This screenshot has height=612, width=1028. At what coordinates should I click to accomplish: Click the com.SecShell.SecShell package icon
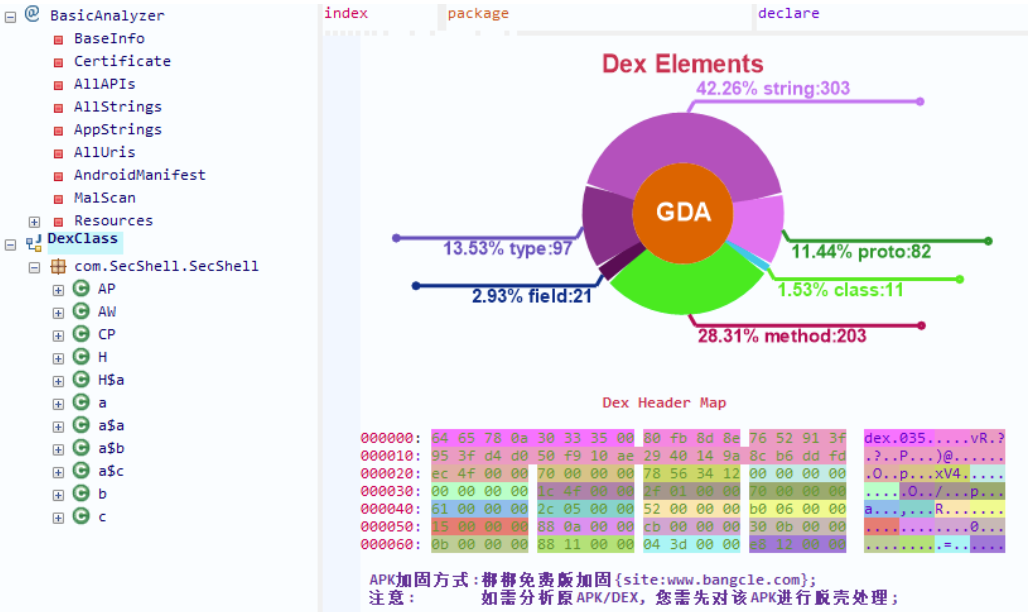coord(58,266)
